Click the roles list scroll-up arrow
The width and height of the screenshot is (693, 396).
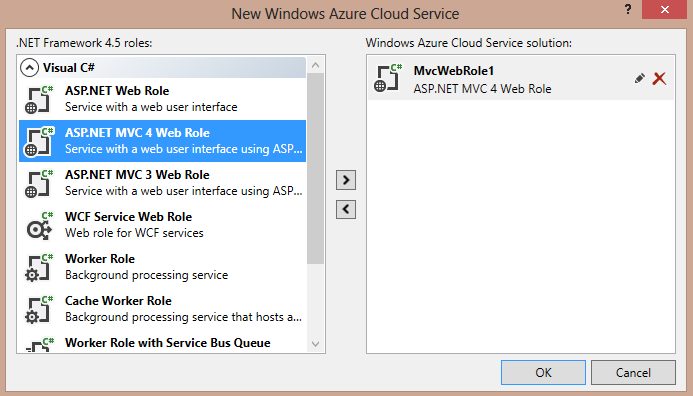(x=315, y=65)
